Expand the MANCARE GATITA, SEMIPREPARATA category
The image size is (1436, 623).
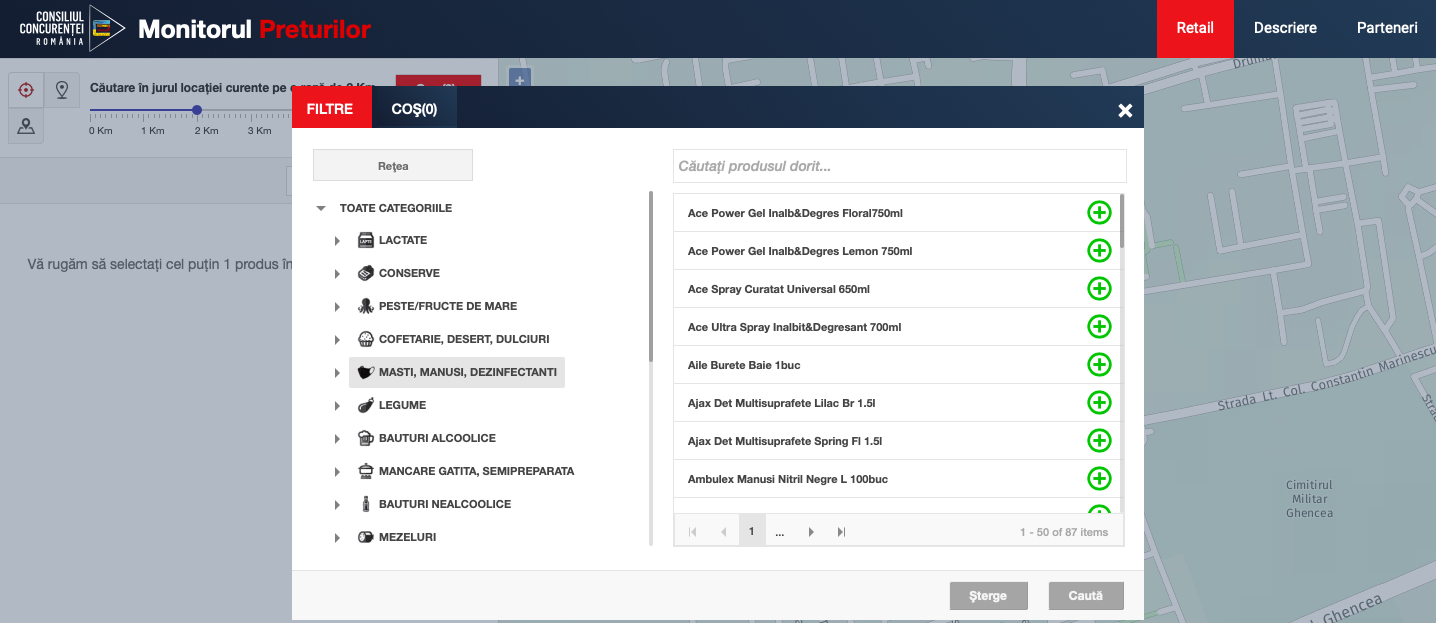tap(337, 472)
